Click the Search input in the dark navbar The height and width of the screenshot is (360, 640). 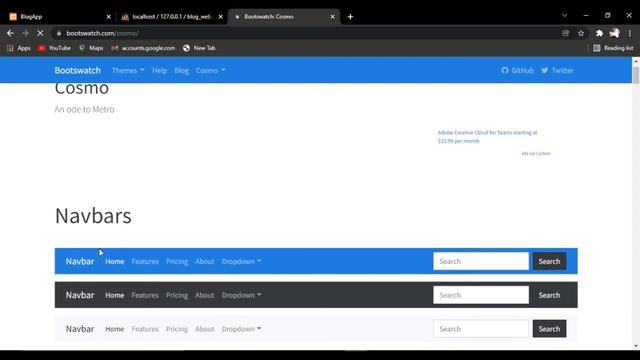pyautogui.click(x=481, y=295)
